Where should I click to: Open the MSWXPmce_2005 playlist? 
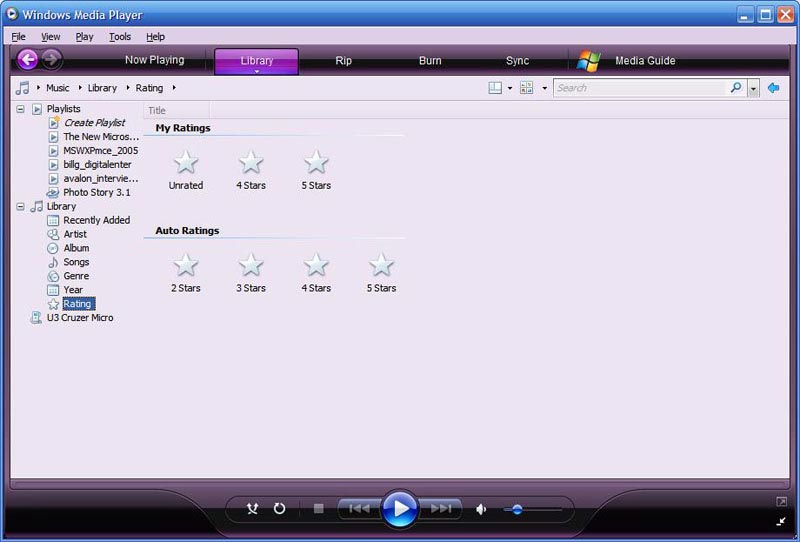101,151
